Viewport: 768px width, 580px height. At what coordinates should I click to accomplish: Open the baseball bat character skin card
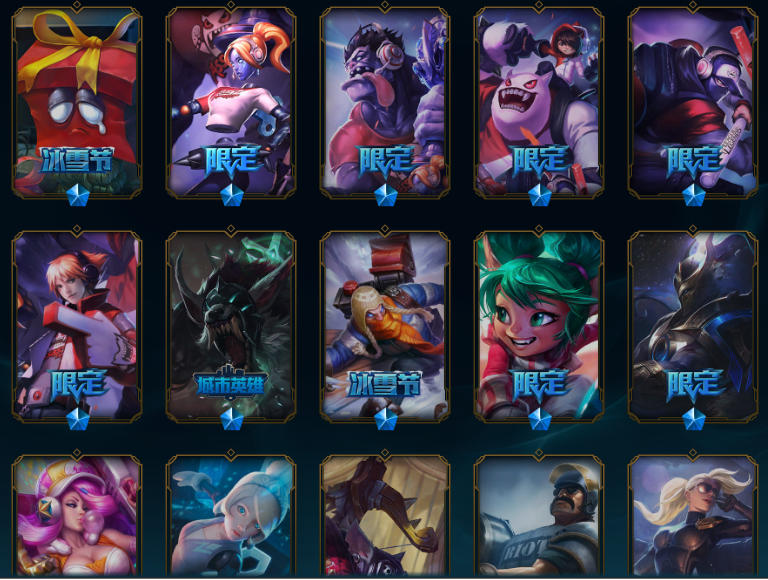point(693,102)
